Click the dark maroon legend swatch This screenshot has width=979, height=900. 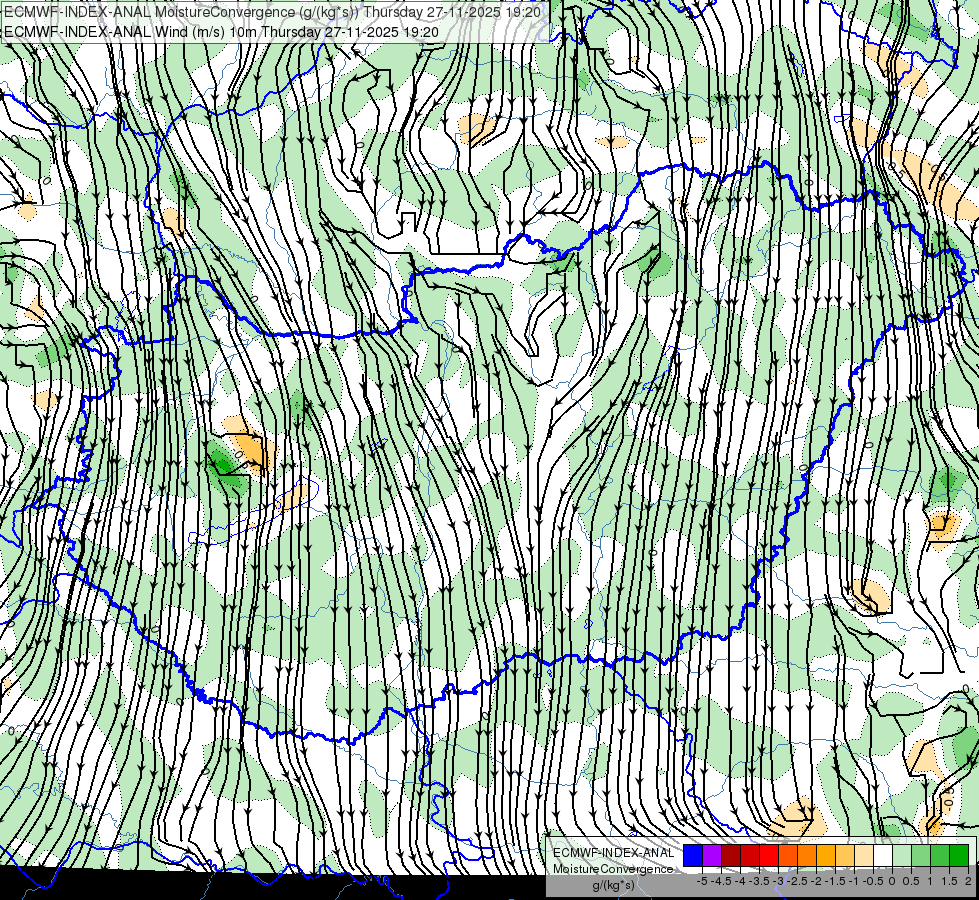[731, 856]
